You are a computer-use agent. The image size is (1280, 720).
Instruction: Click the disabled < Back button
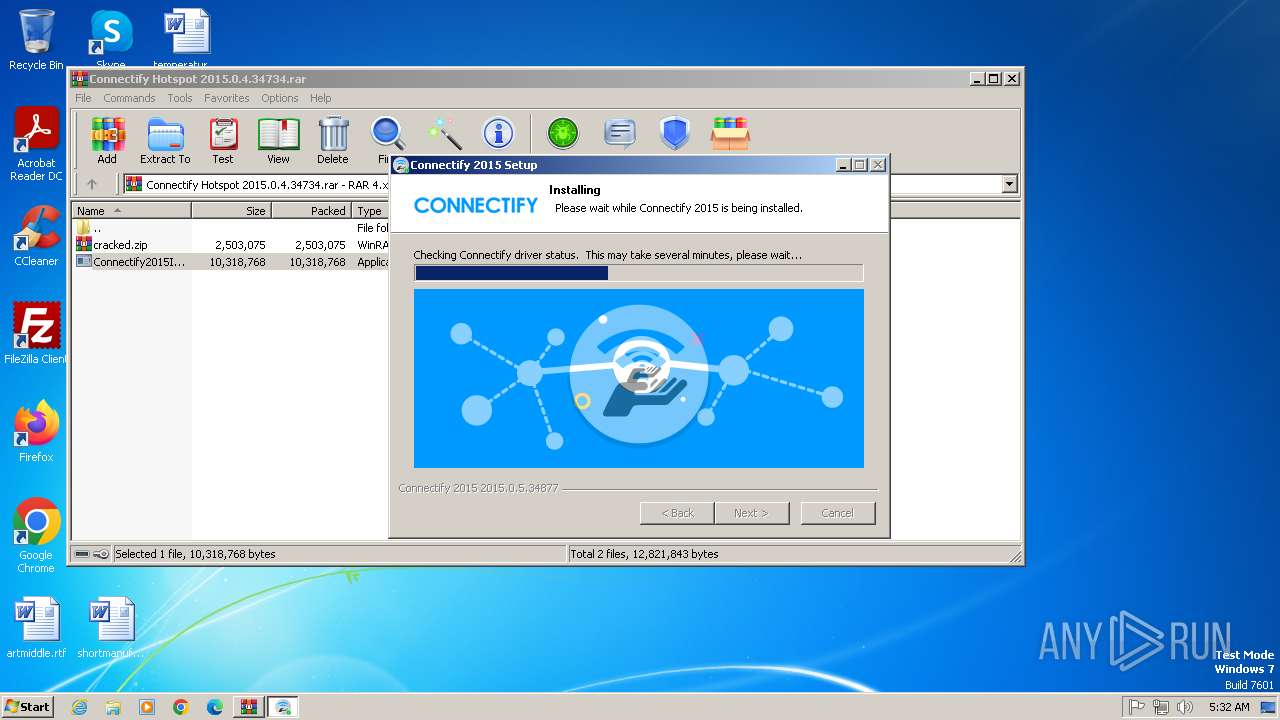(677, 513)
